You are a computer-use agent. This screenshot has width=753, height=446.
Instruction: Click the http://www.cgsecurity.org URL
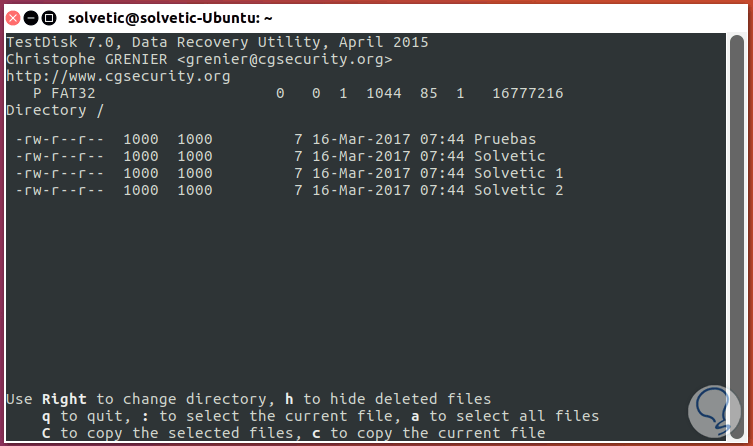118,76
